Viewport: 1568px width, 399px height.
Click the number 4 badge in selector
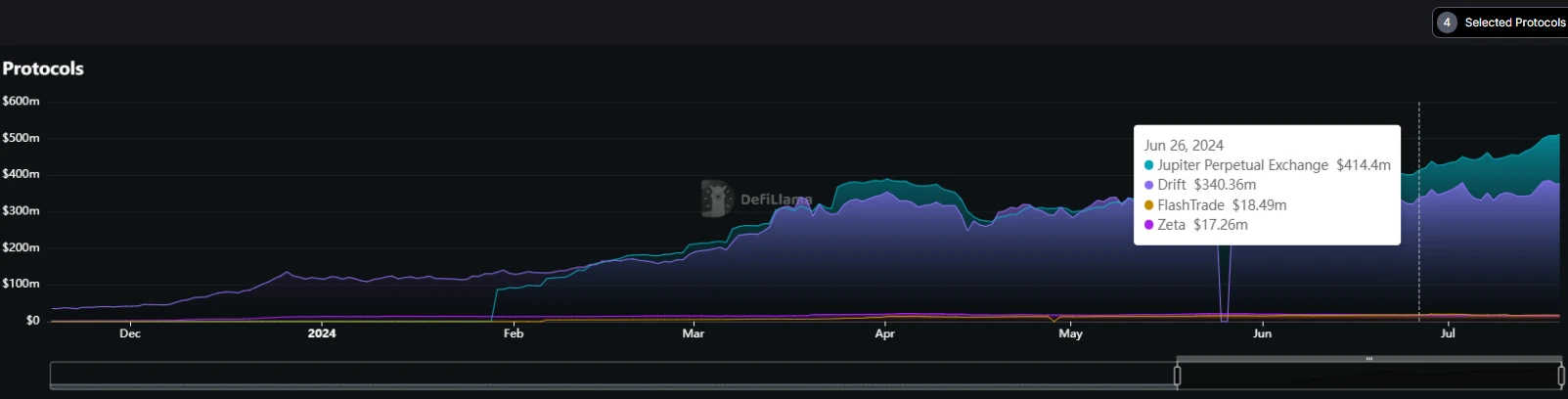point(1447,22)
